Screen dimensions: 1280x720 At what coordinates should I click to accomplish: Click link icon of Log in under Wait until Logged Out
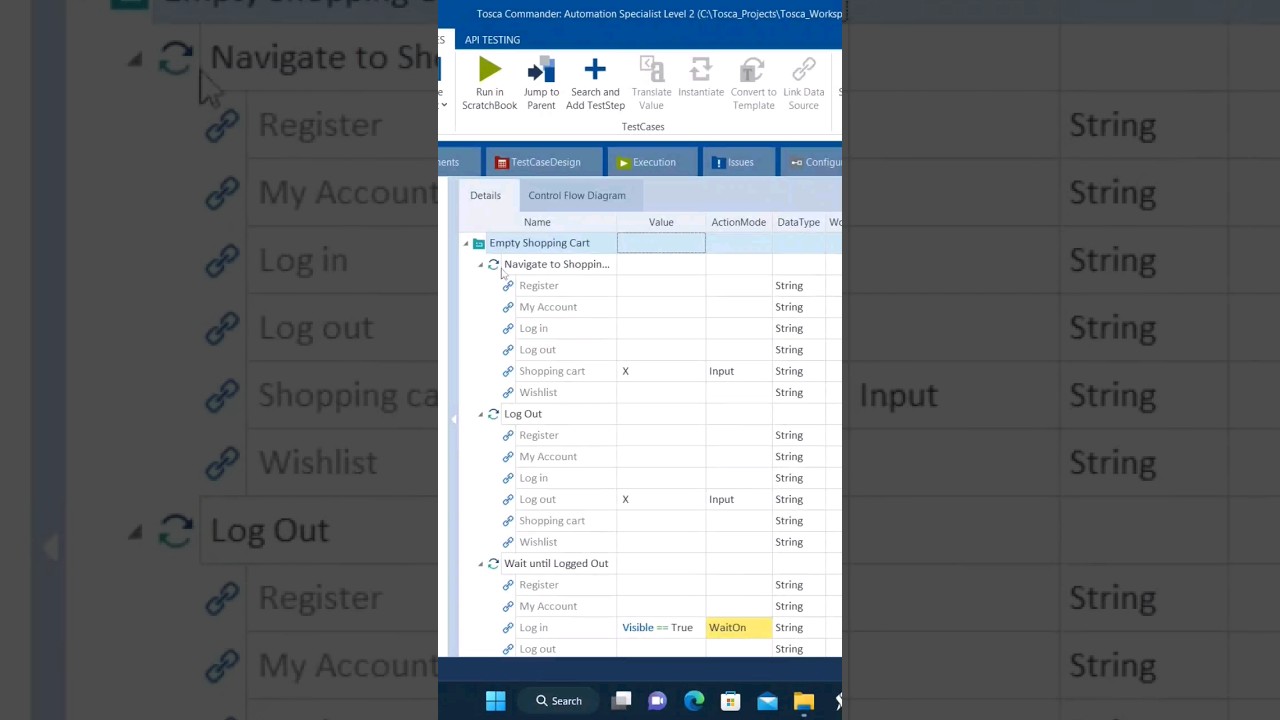[508, 628]
